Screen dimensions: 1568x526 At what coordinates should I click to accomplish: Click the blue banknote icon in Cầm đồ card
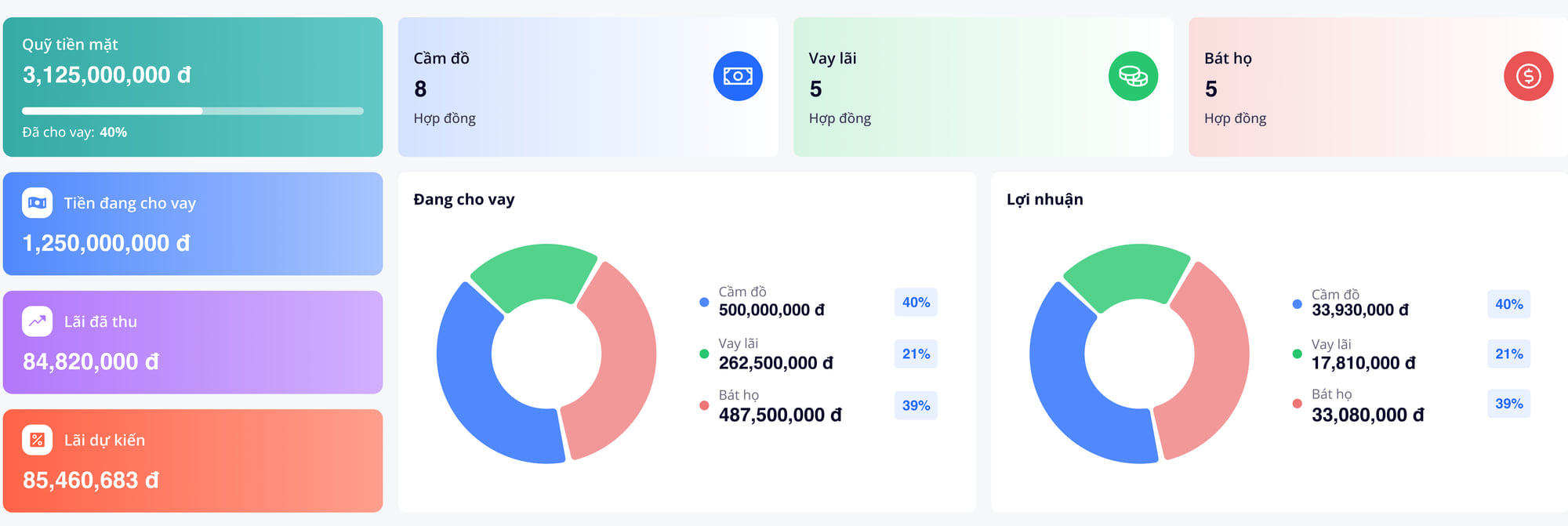738,76
